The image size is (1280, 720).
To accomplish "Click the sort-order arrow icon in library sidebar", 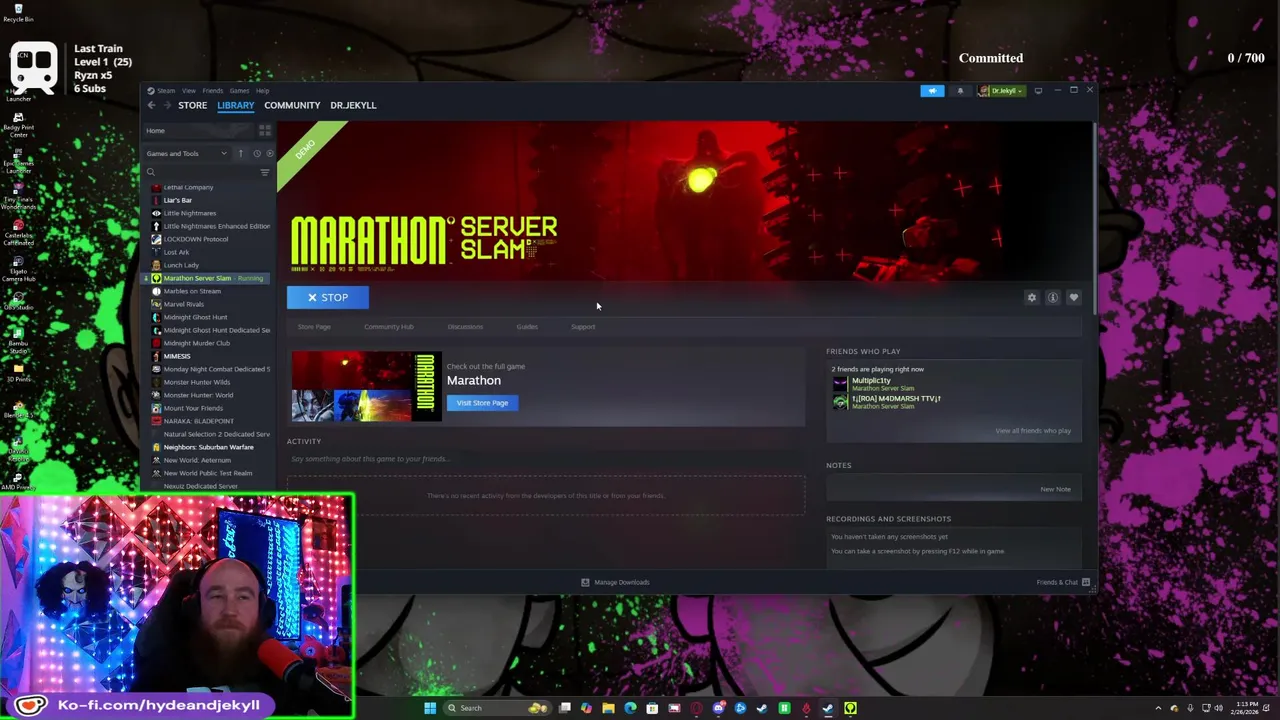I will pos(240,154).
